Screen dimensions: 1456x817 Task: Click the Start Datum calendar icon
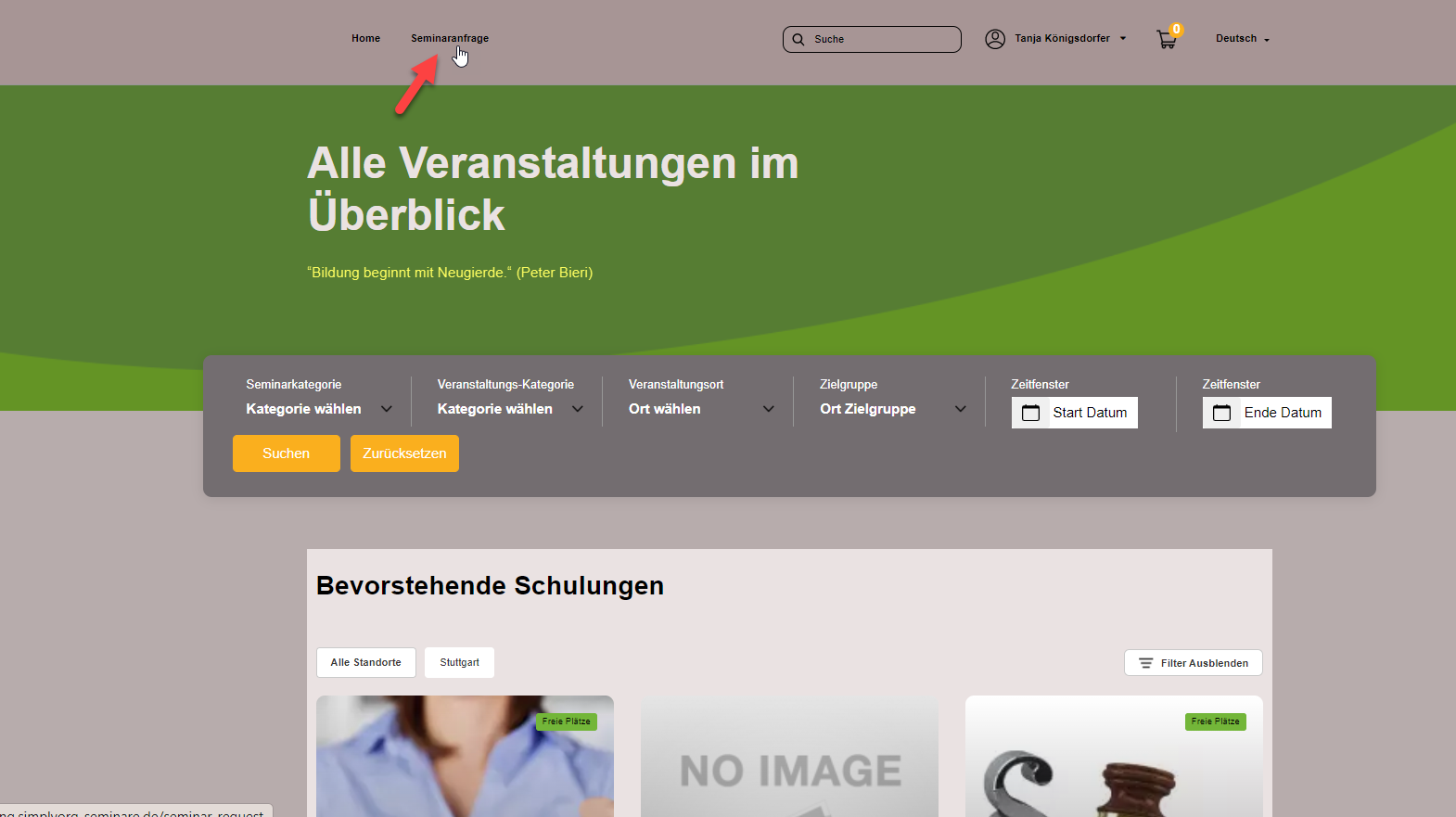tap(1030, 413)
